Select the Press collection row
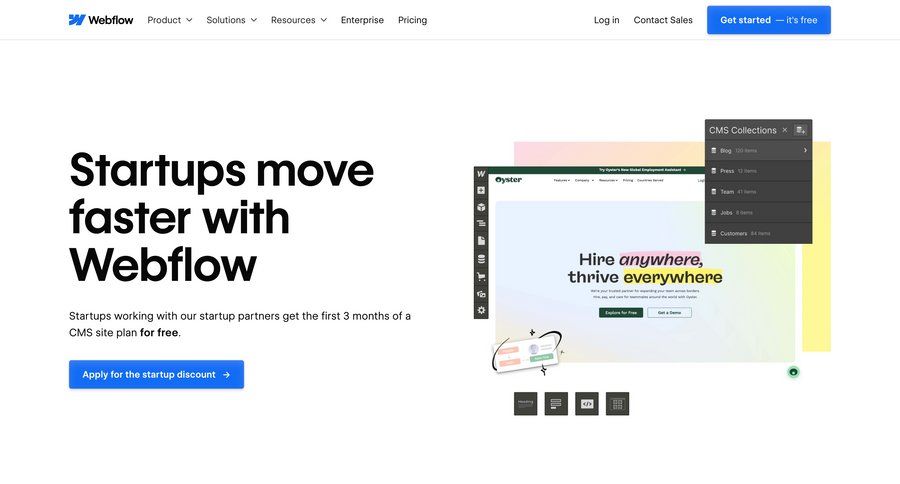Screen dimensions: 900x484 coord(758,171)
